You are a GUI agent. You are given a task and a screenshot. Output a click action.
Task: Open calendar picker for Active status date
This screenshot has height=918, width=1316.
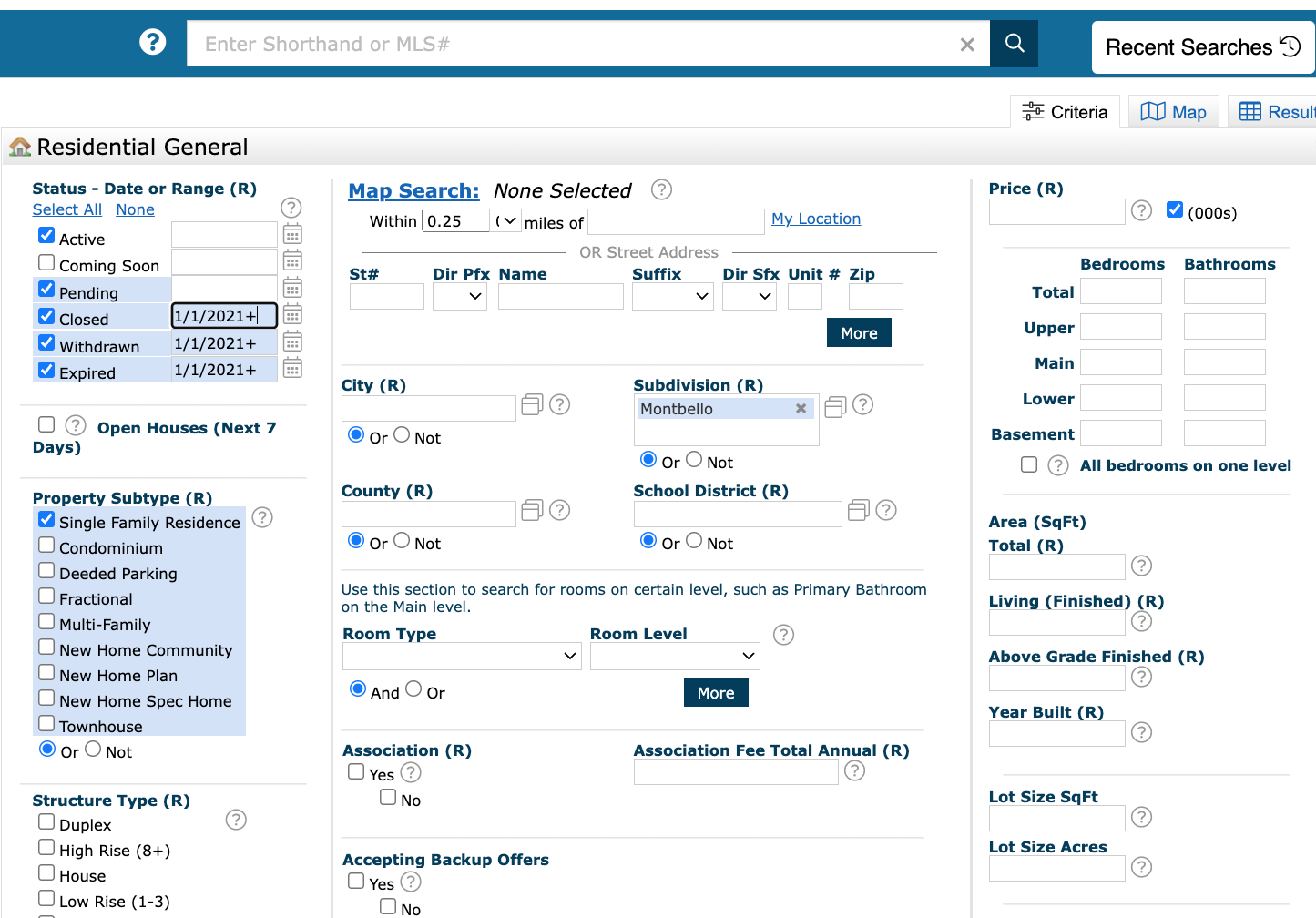pyautogui.click(x=292, y=235)
